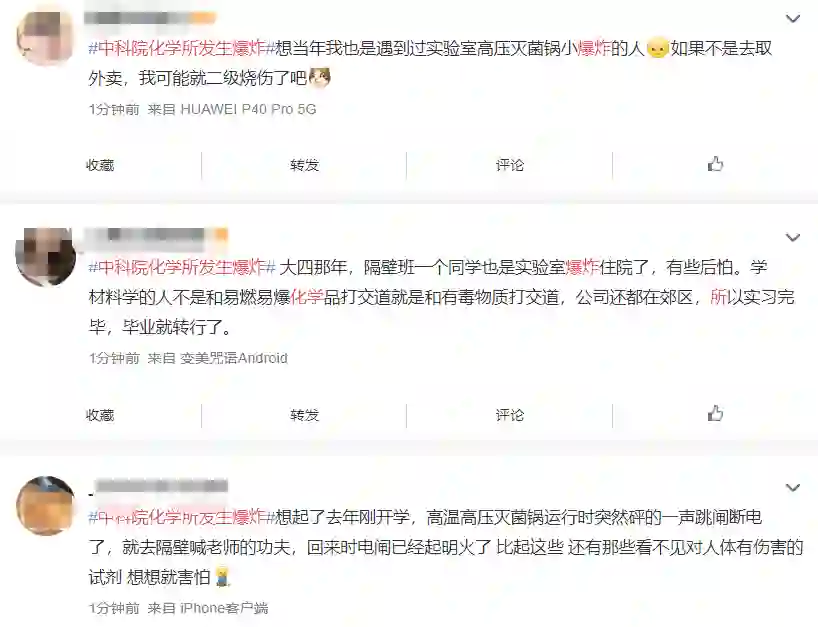This screenshot has height=627, width=818.
Task: Click 转发 under the second post
Action: 304,415
